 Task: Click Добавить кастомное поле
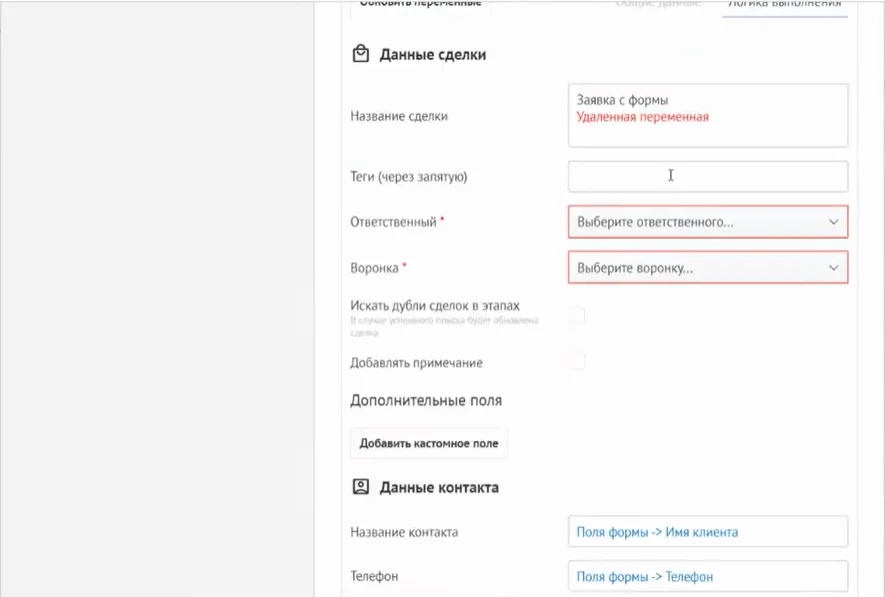tap(428, 442)
